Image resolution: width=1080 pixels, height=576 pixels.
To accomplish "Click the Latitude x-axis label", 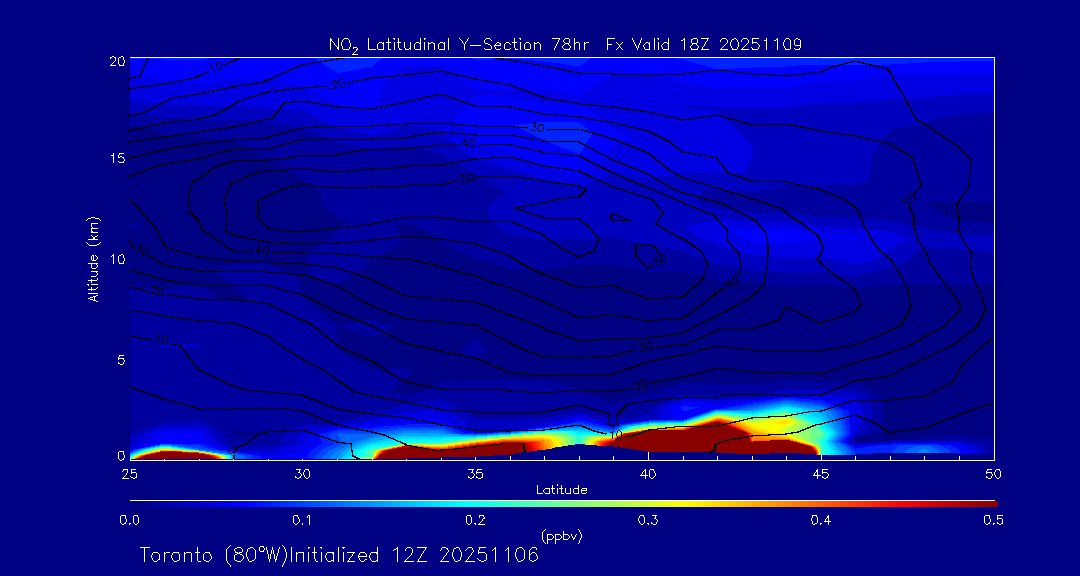I will [x=561, y=490].
